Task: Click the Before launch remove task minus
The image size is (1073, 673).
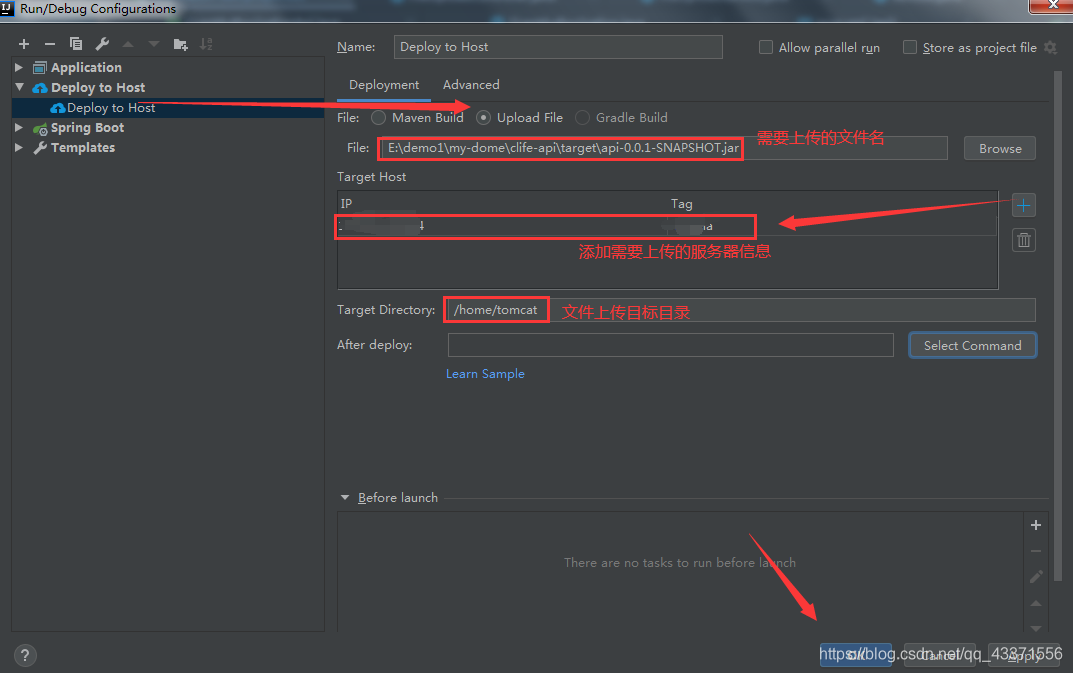Action: pos(1036,551)
